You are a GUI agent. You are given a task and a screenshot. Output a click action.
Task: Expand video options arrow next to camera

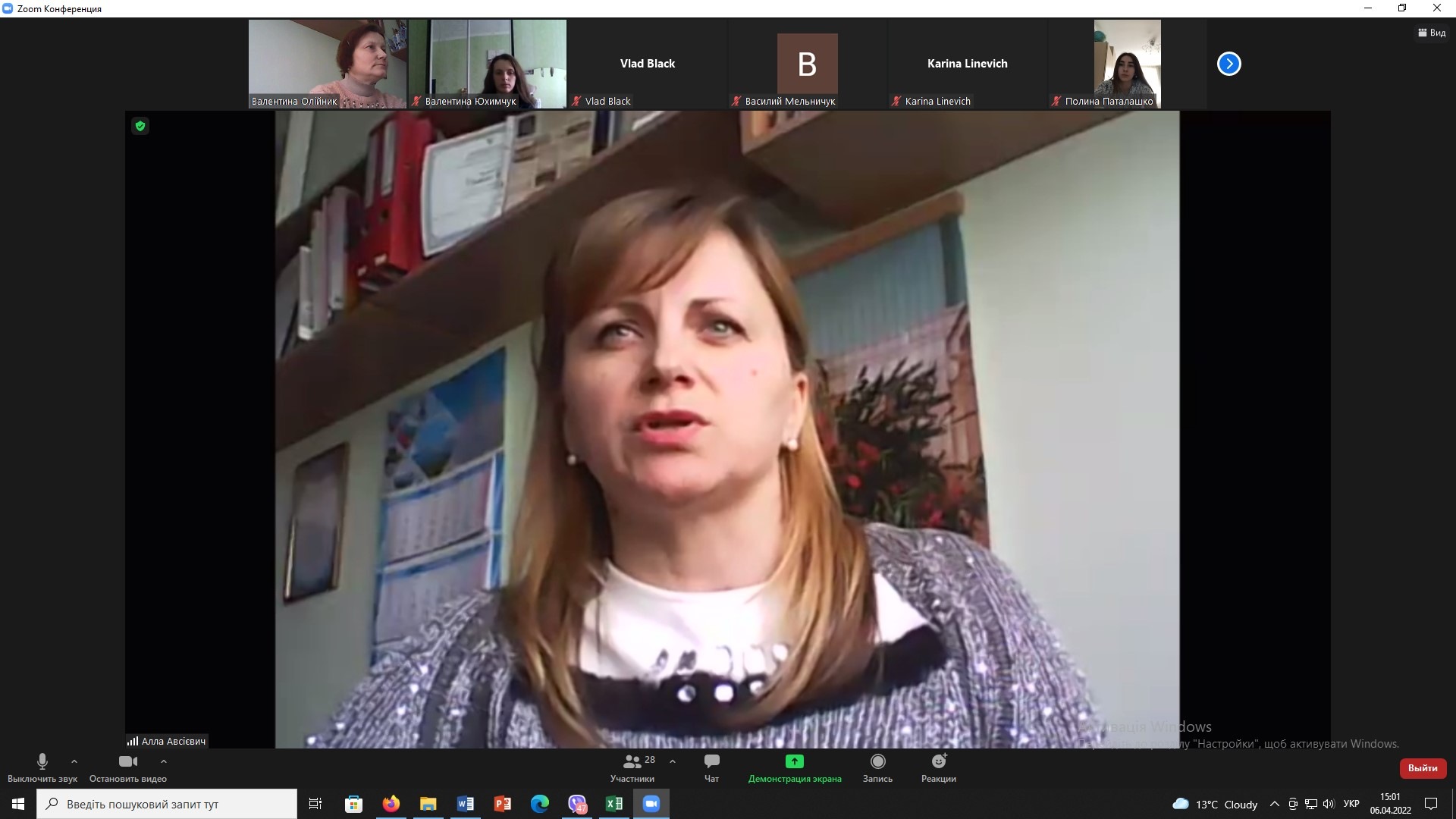tap(163, 761)
